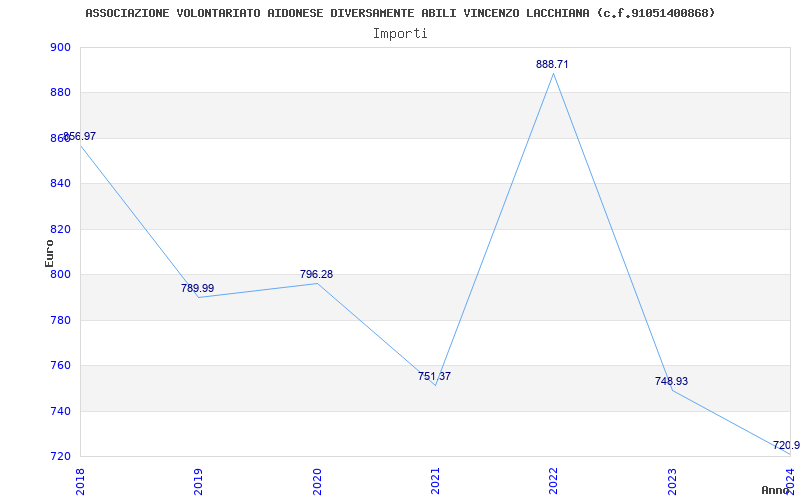Click the 820 y-axis tick label
Viewport: 800px width, 500px height.
coord(60,229)
